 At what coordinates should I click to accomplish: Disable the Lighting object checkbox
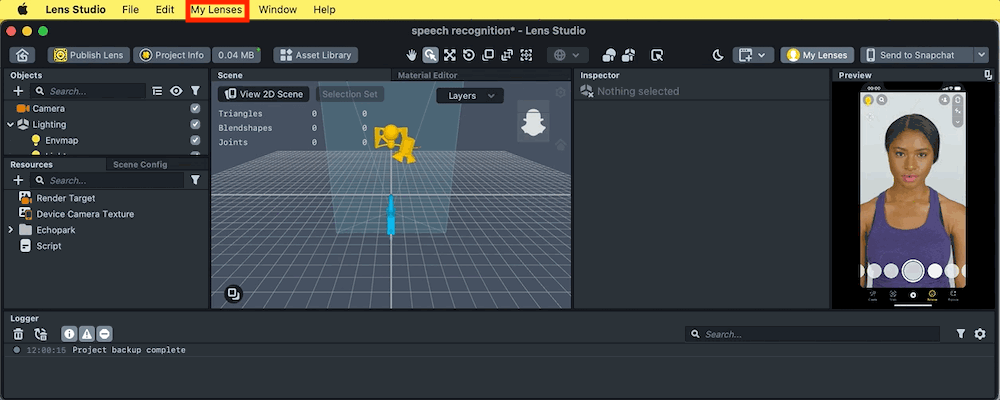click(195, 124)
